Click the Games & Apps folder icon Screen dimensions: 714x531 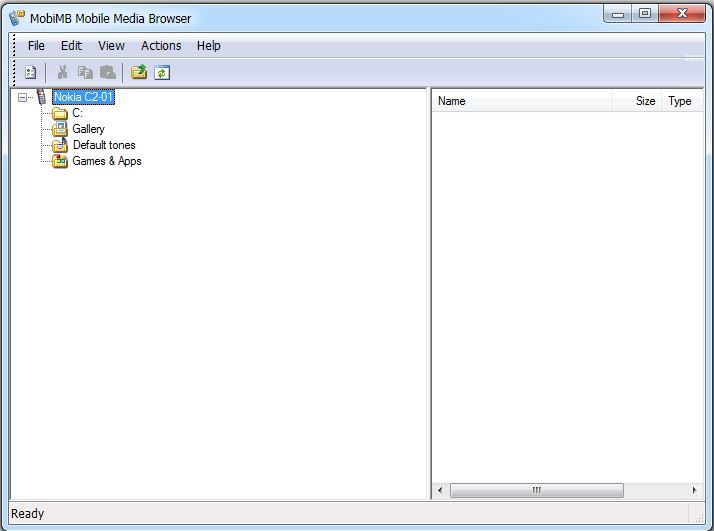[x=60, y=161]
